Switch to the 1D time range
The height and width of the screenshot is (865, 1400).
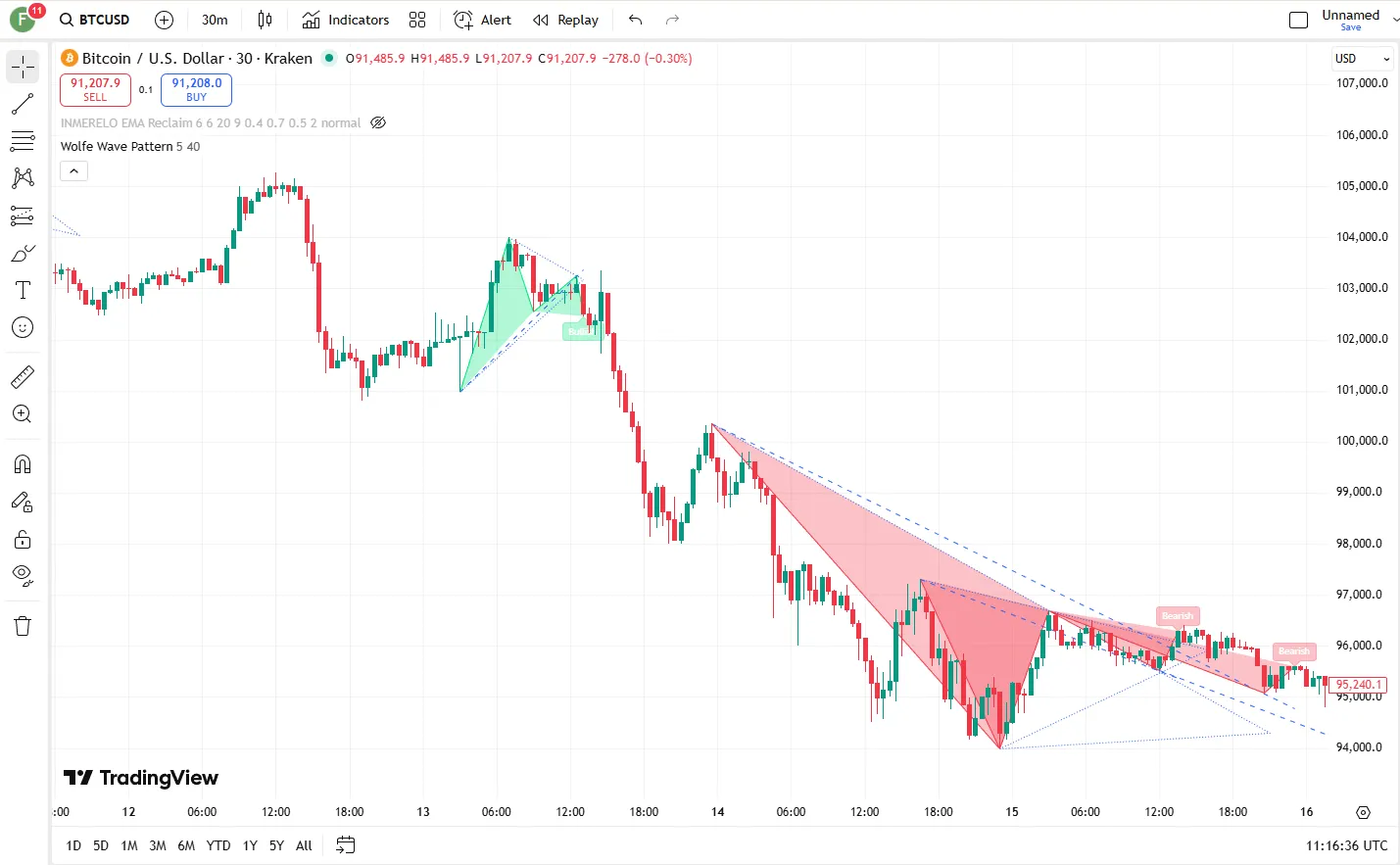coord(73,845)
